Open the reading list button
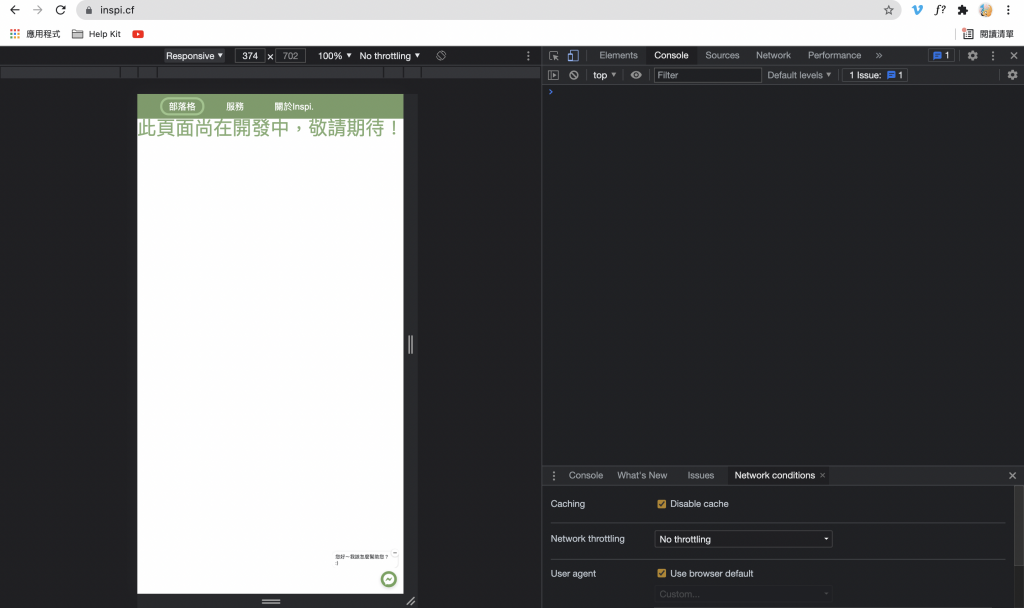1024x608 pixels. tap(988, 34)
